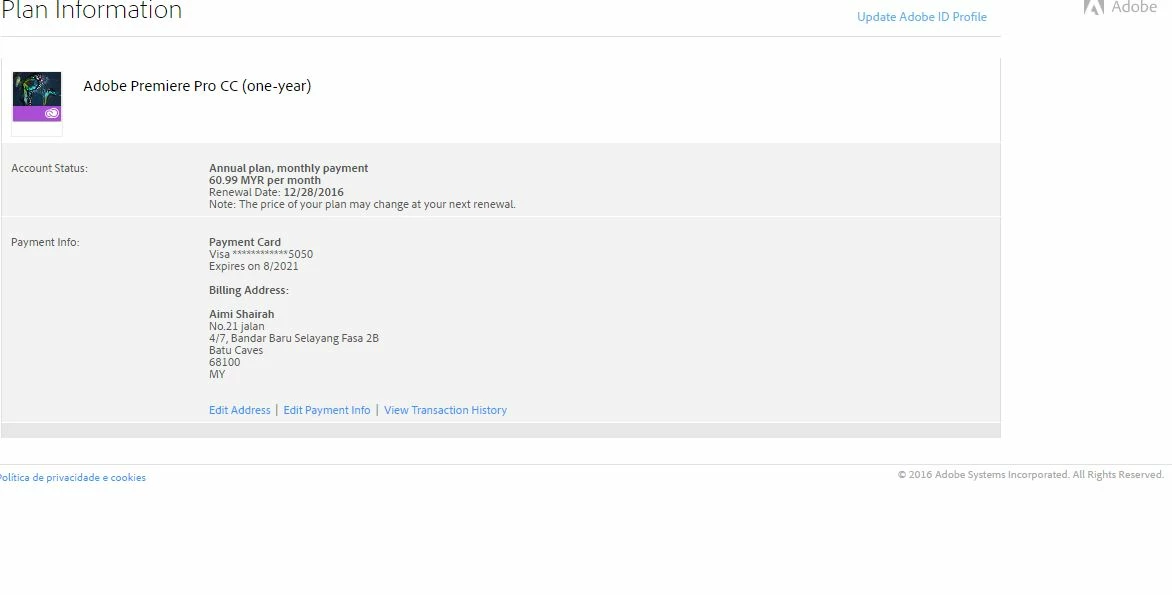
Task: Open the privacy and cookies policy link
Action: [x=72, y=478]
